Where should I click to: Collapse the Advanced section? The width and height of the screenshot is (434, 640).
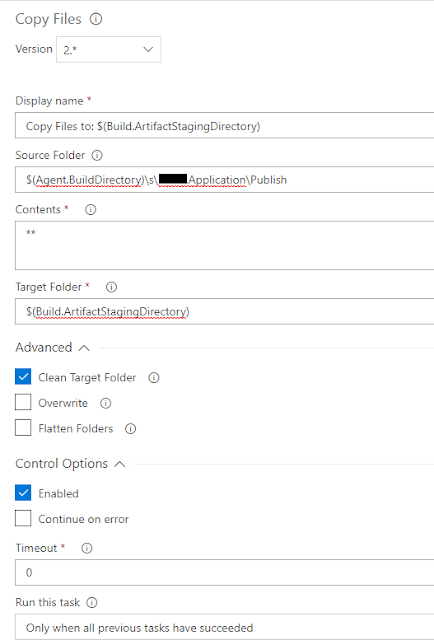[84, 348]
